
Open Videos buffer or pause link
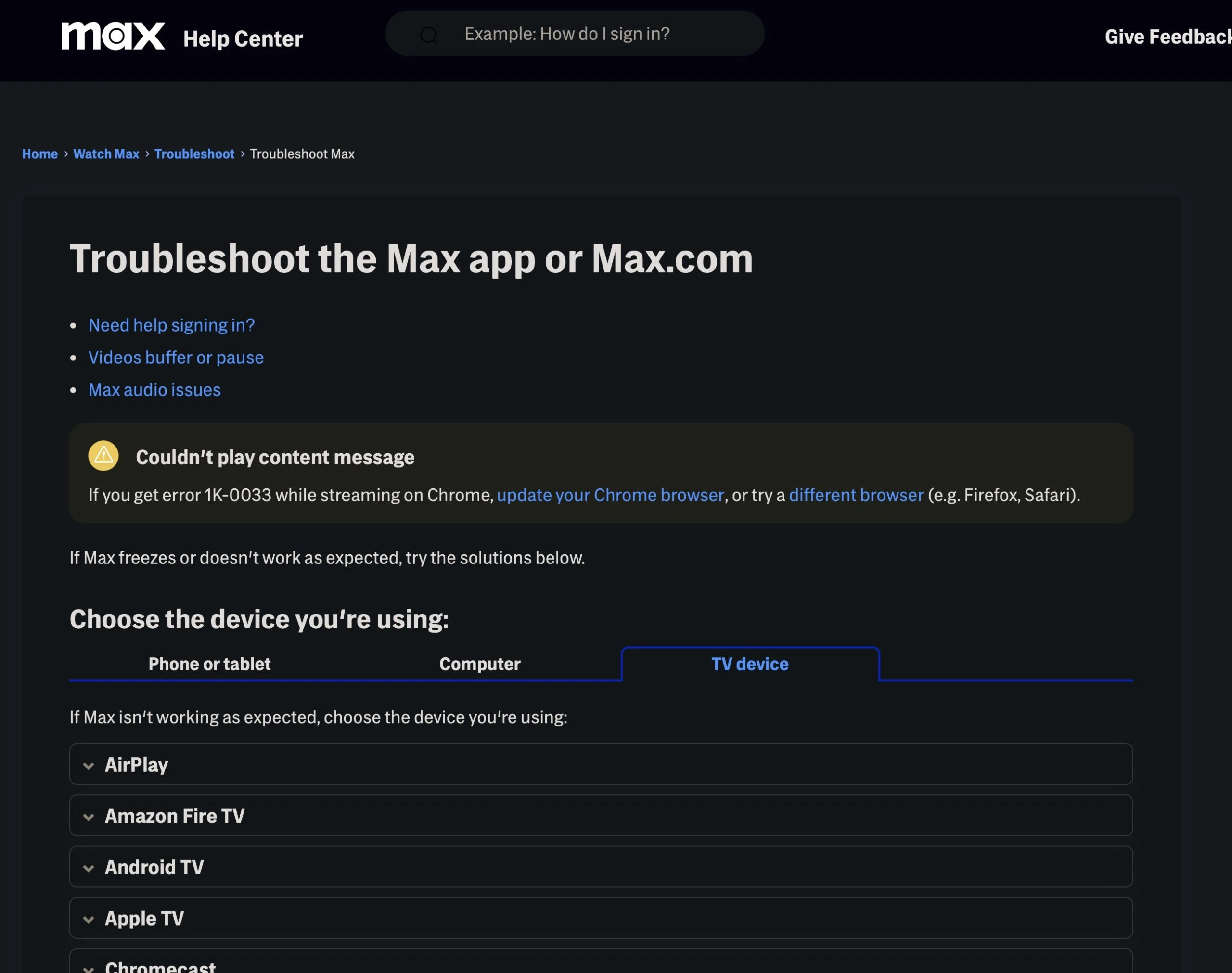point(176,358)
